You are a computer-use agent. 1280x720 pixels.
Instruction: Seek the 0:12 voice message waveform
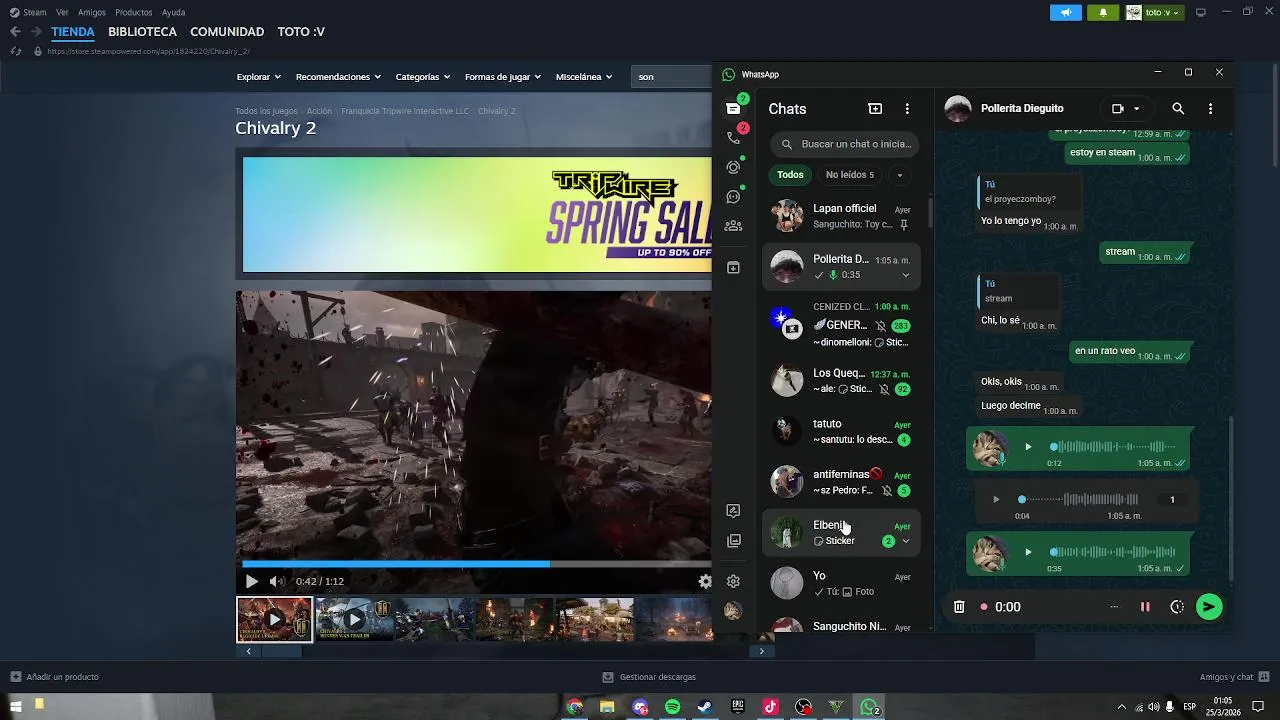point(1113,447)
